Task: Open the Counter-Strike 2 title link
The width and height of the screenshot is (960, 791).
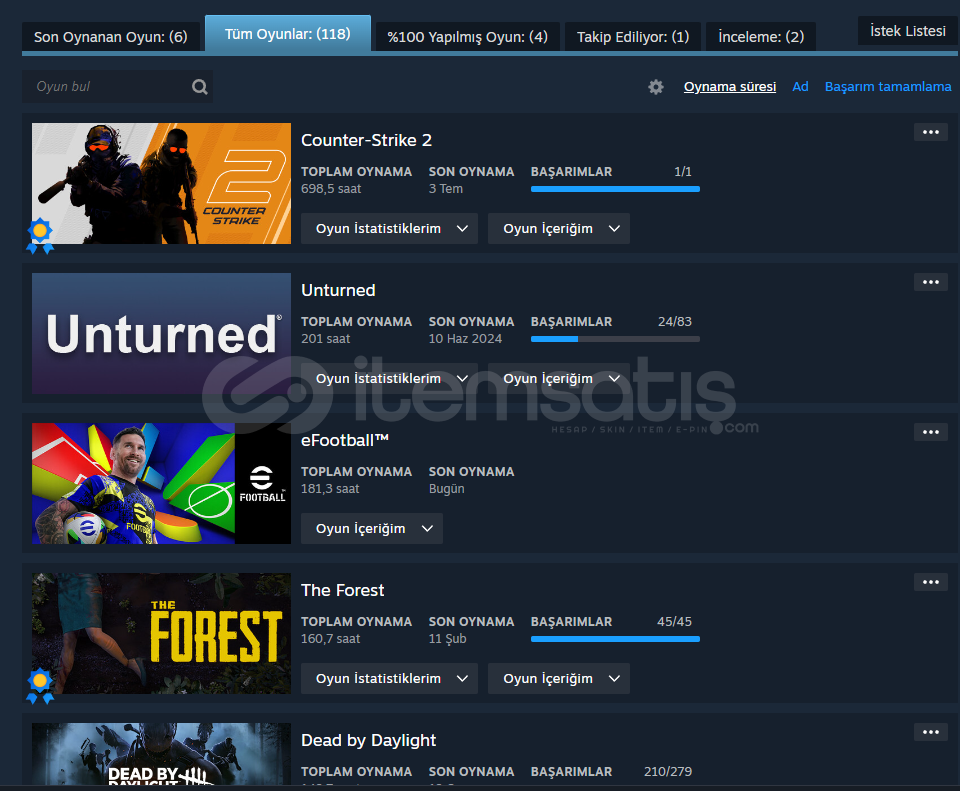Action: (x=366, y=140)
